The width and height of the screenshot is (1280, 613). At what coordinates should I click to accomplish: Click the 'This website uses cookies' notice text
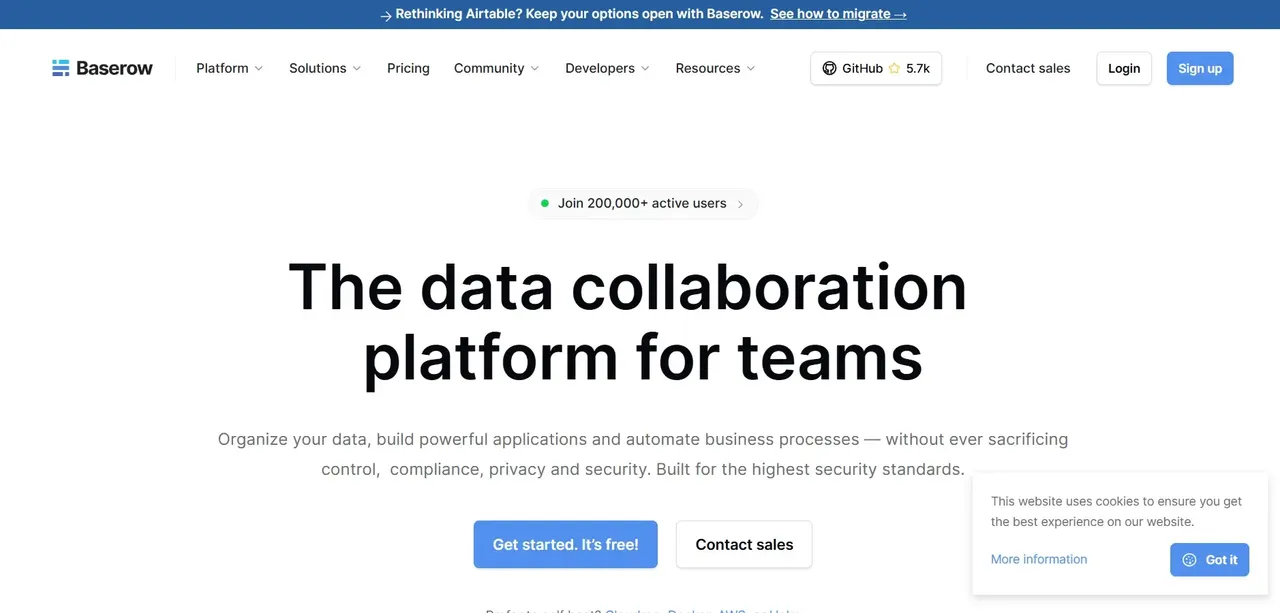coord(1116,511)
